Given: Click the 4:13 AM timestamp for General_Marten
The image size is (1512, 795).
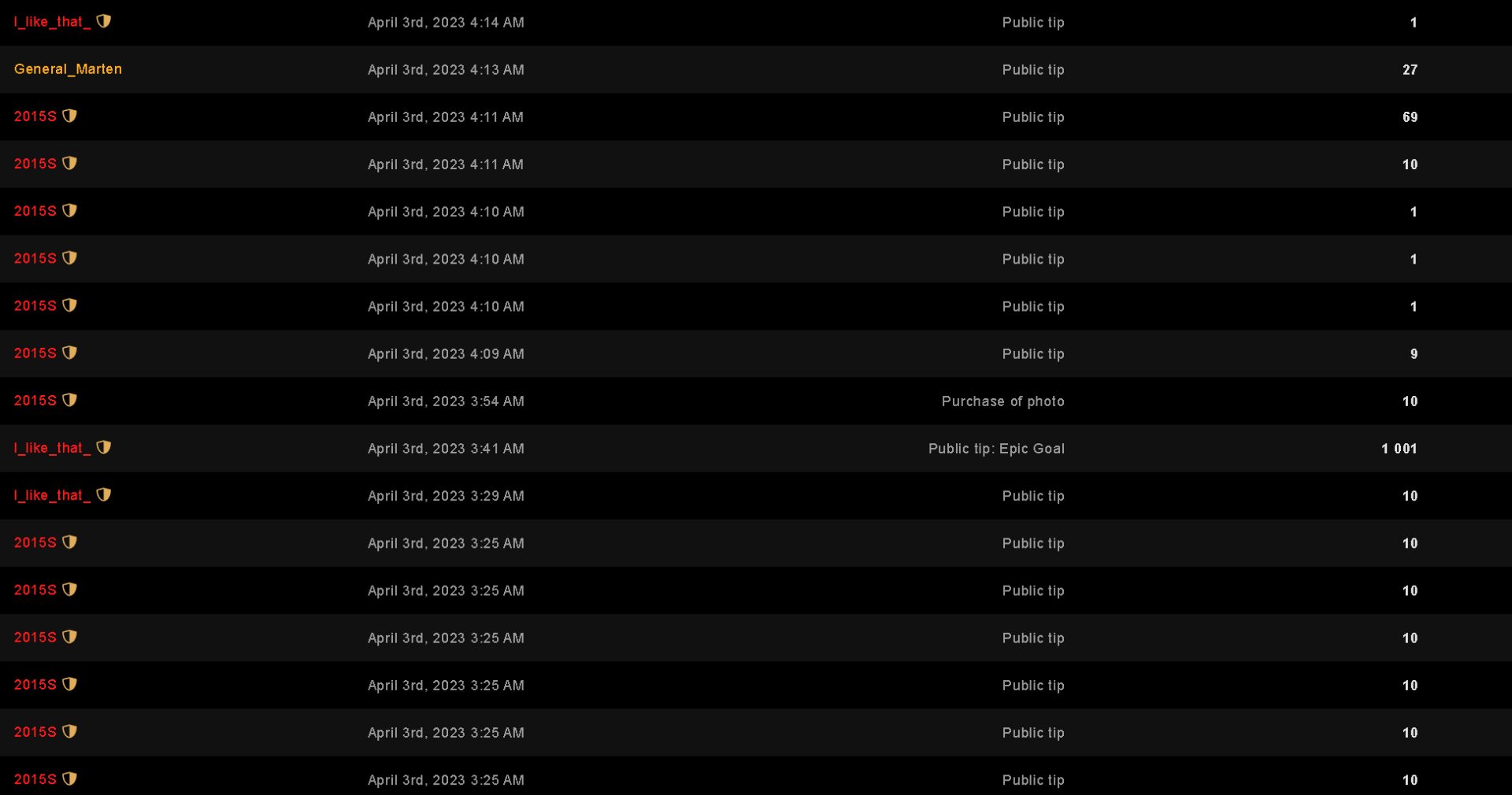Looking at the screenshot, I should 446,70.
